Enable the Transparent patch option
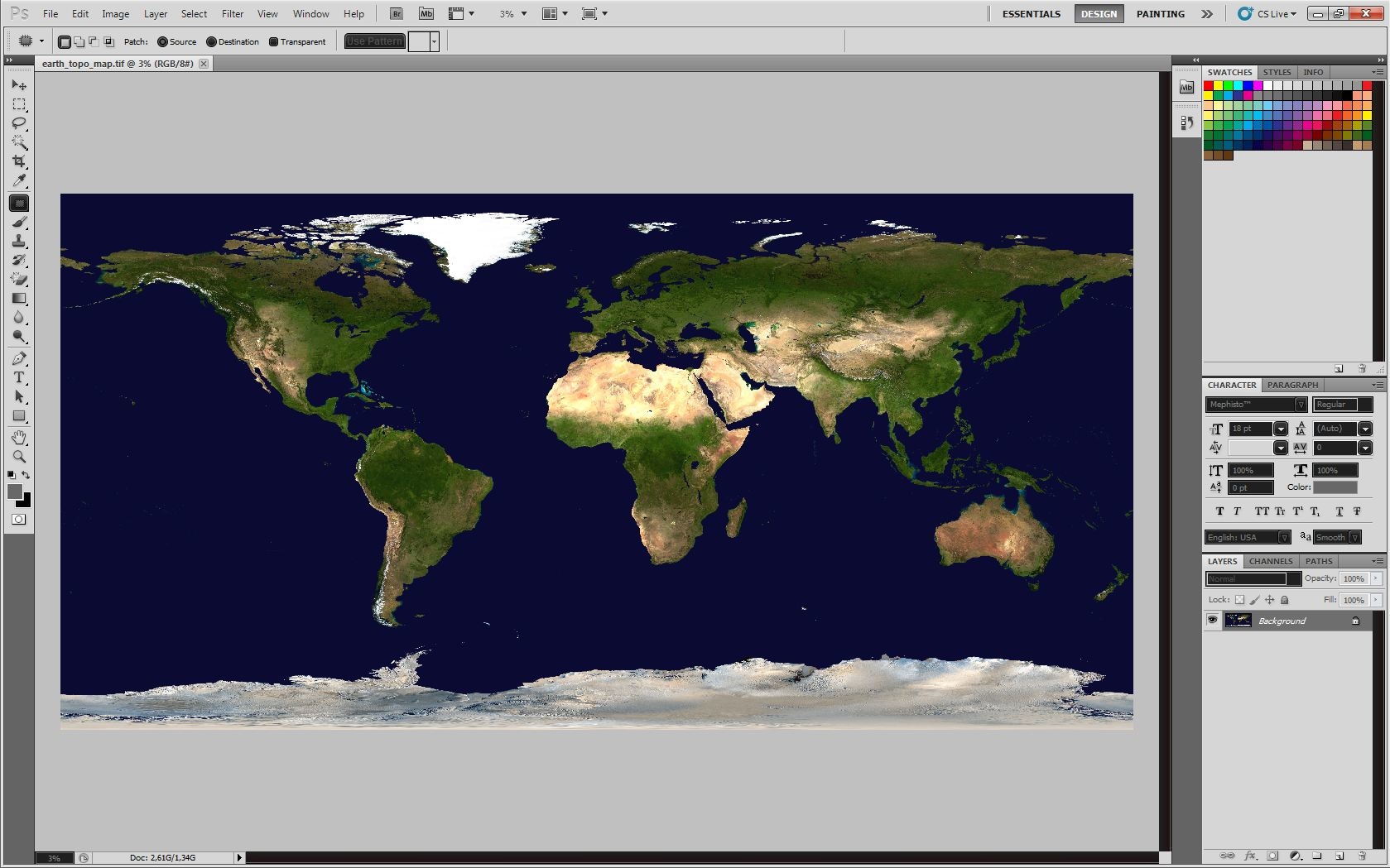Viewport: 1390px width, 868px height. click(x=273, y=41)
